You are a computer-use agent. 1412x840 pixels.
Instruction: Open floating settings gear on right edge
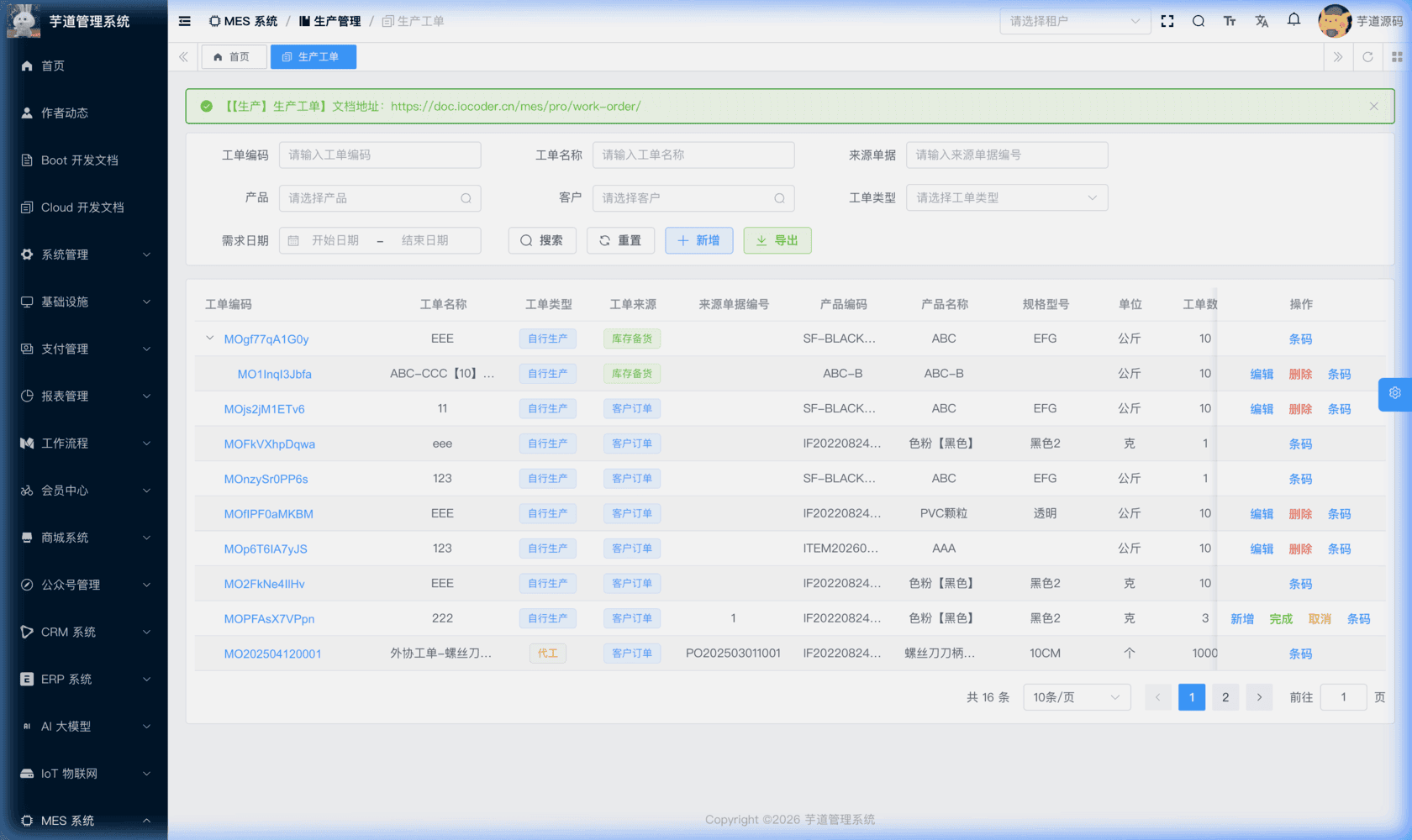coord(1394,393)
